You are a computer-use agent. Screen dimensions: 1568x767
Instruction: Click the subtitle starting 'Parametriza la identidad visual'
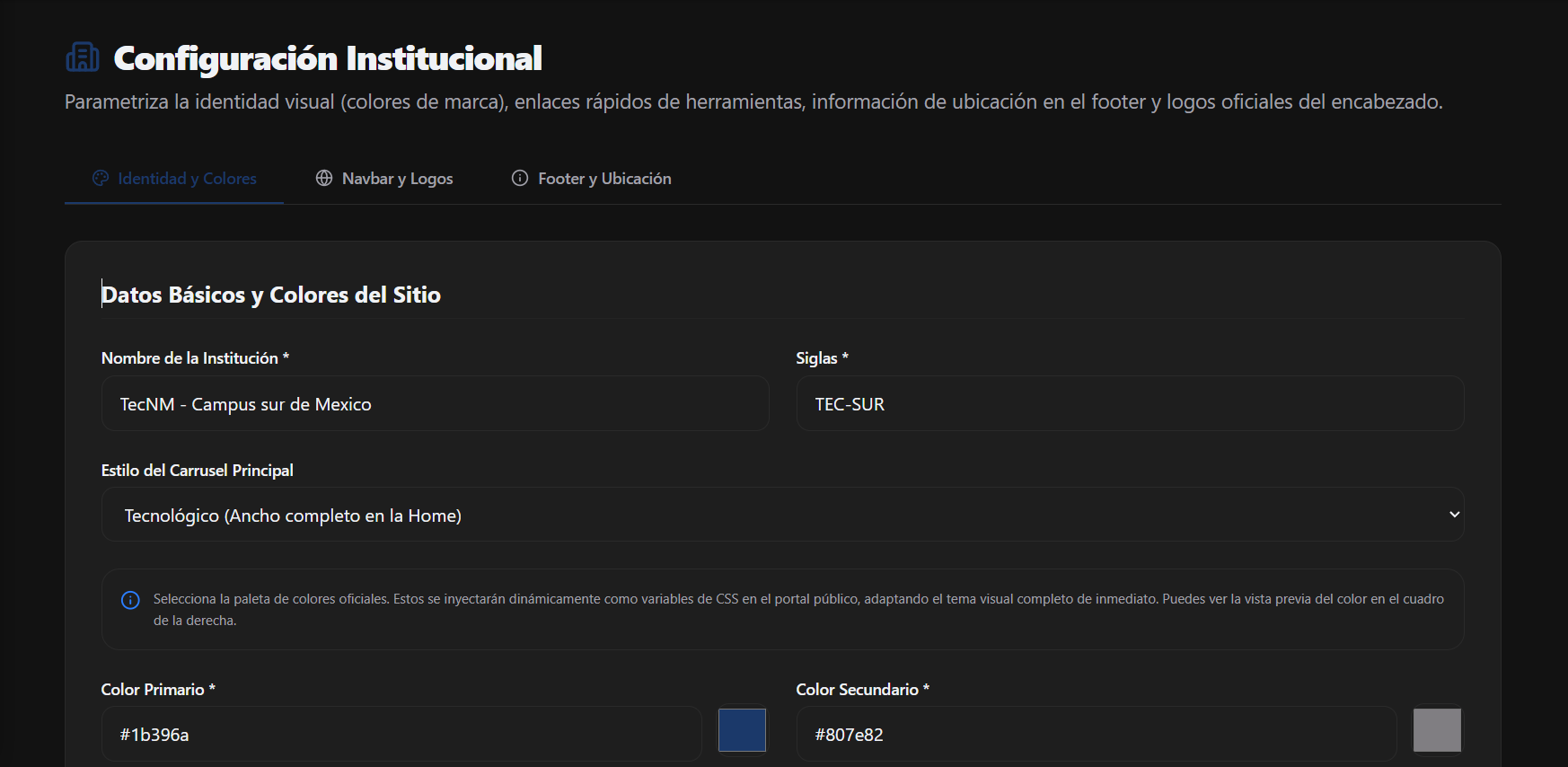pyautogui.click(x=753, y=101)
